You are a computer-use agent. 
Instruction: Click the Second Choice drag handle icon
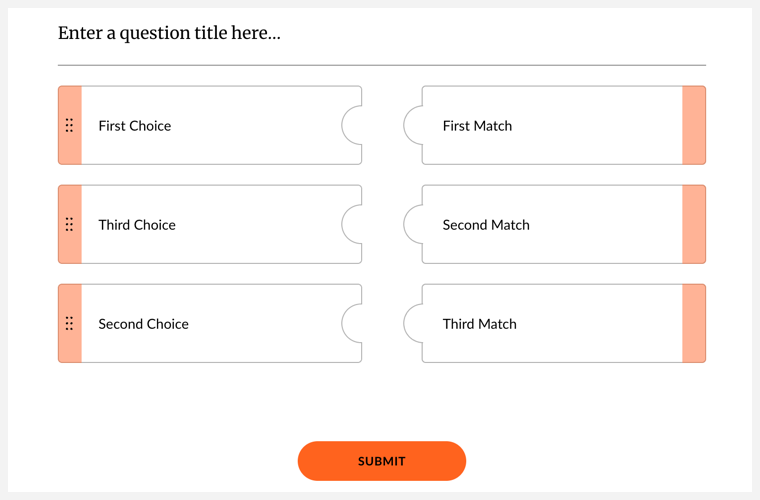(69, 324)
